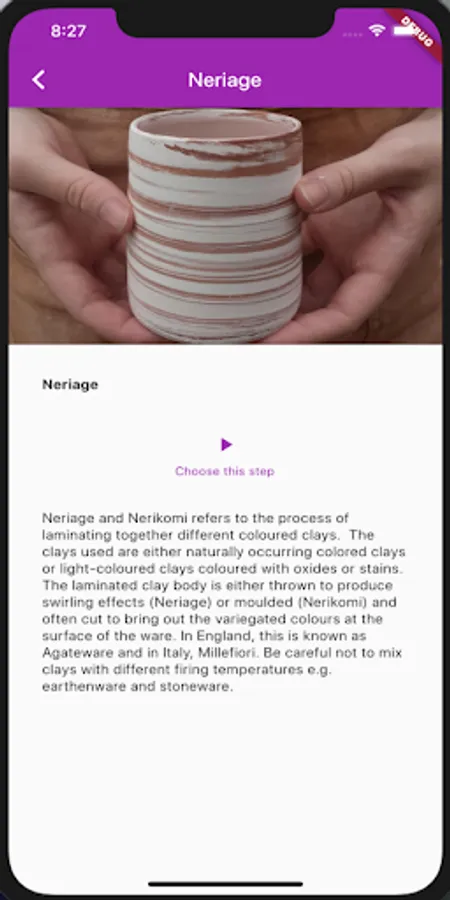Tap the Neriage title in the app bar
This screenshot has width=450, height=900.
click(225, 80)
